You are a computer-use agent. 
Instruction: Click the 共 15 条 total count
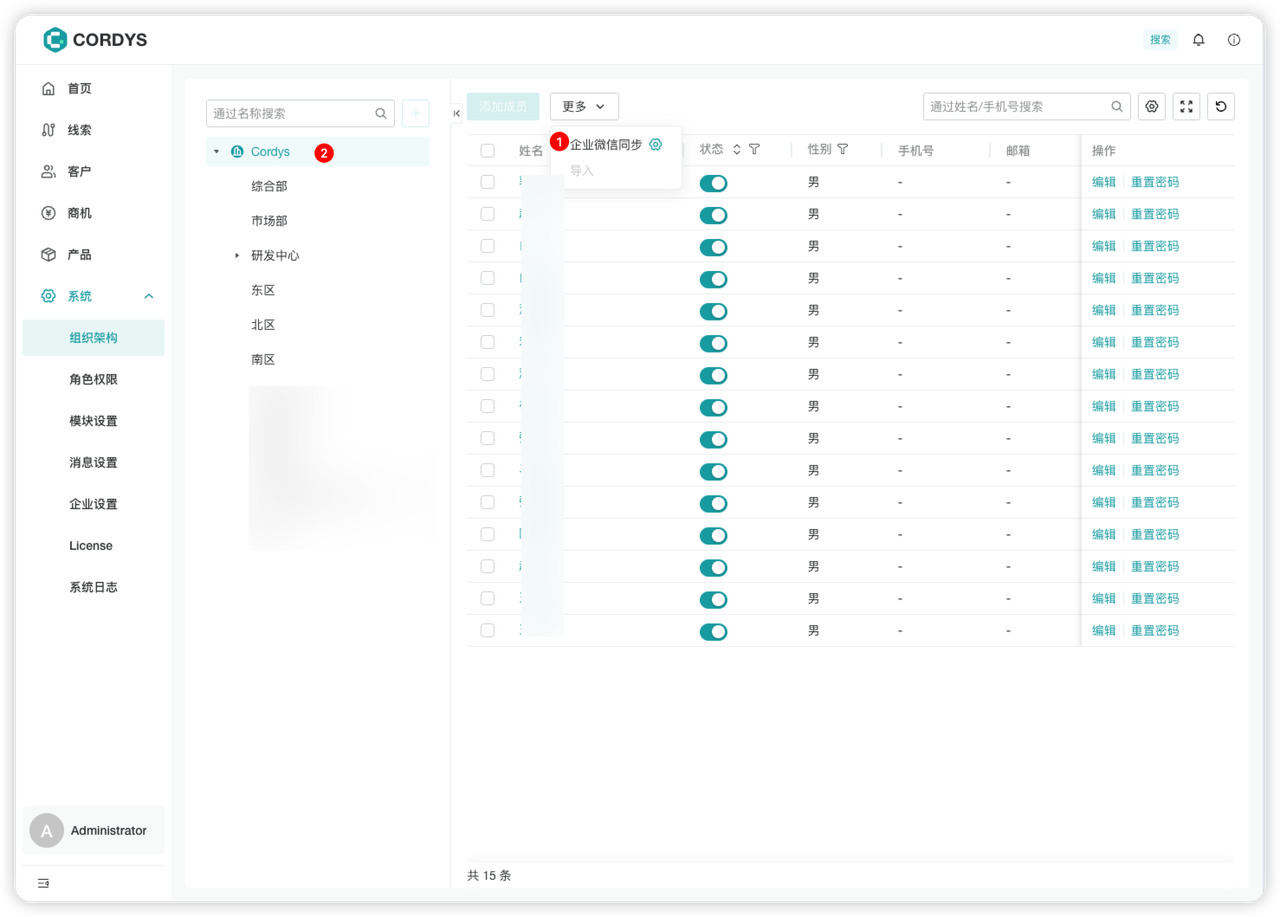[489, 876]
